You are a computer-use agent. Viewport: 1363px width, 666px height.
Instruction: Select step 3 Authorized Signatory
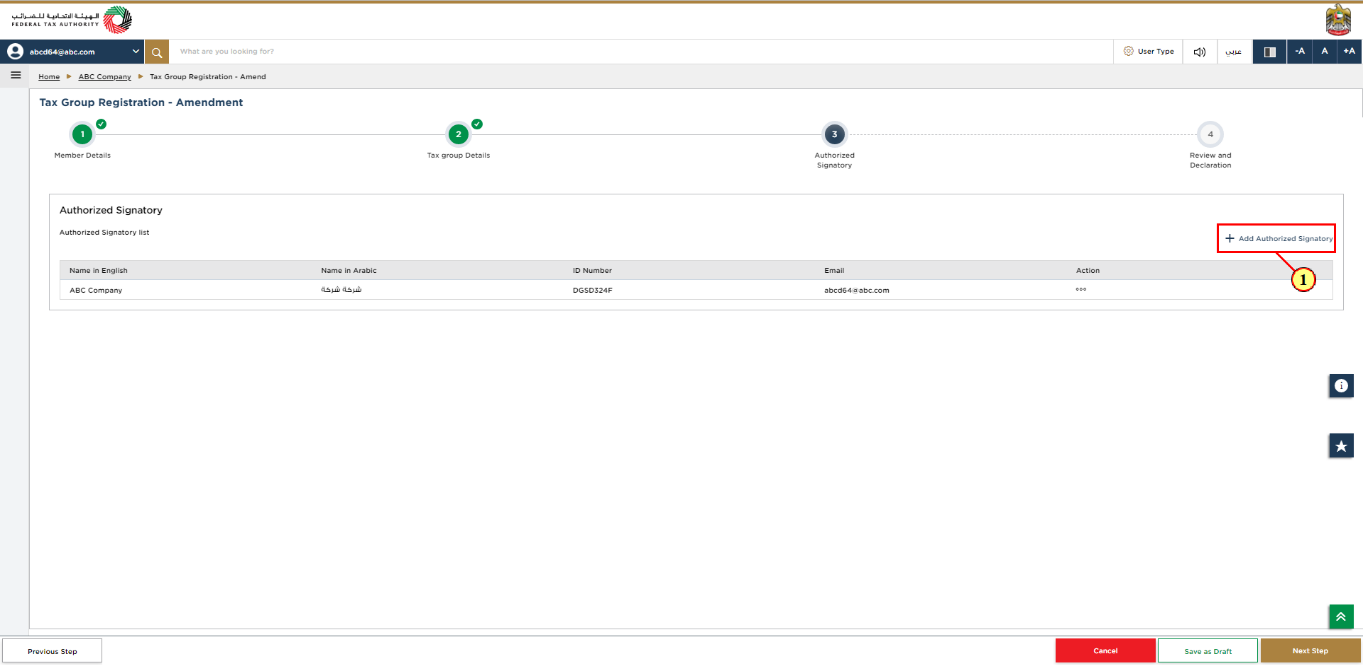click(x=834, y=134)
